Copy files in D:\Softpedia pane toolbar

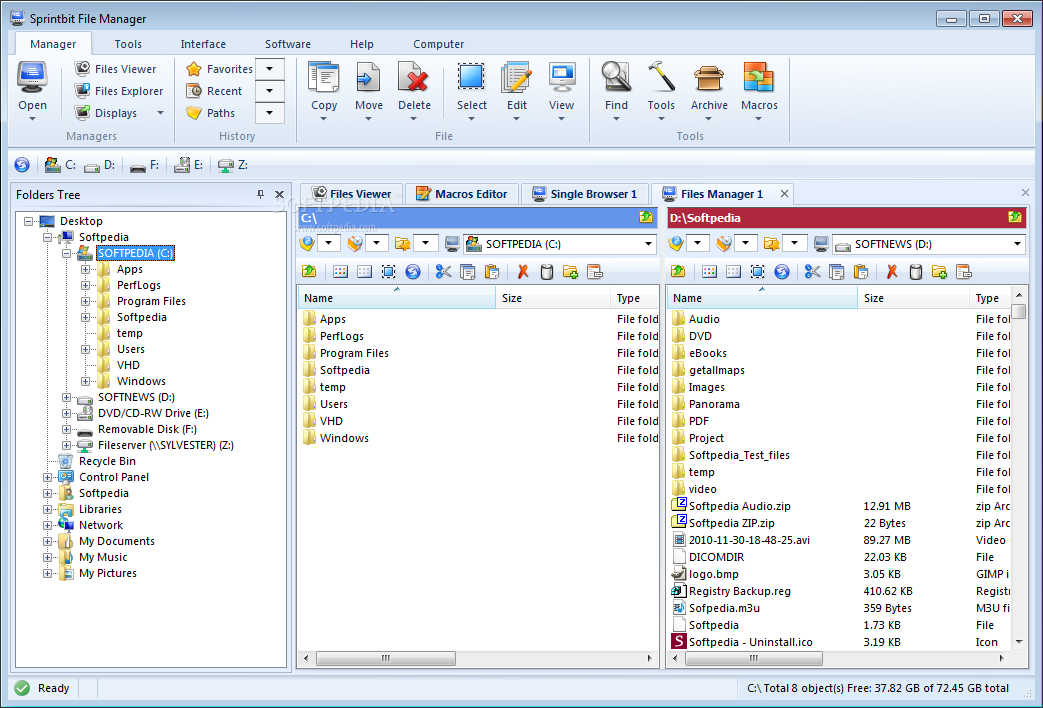[x=837, y=271]
